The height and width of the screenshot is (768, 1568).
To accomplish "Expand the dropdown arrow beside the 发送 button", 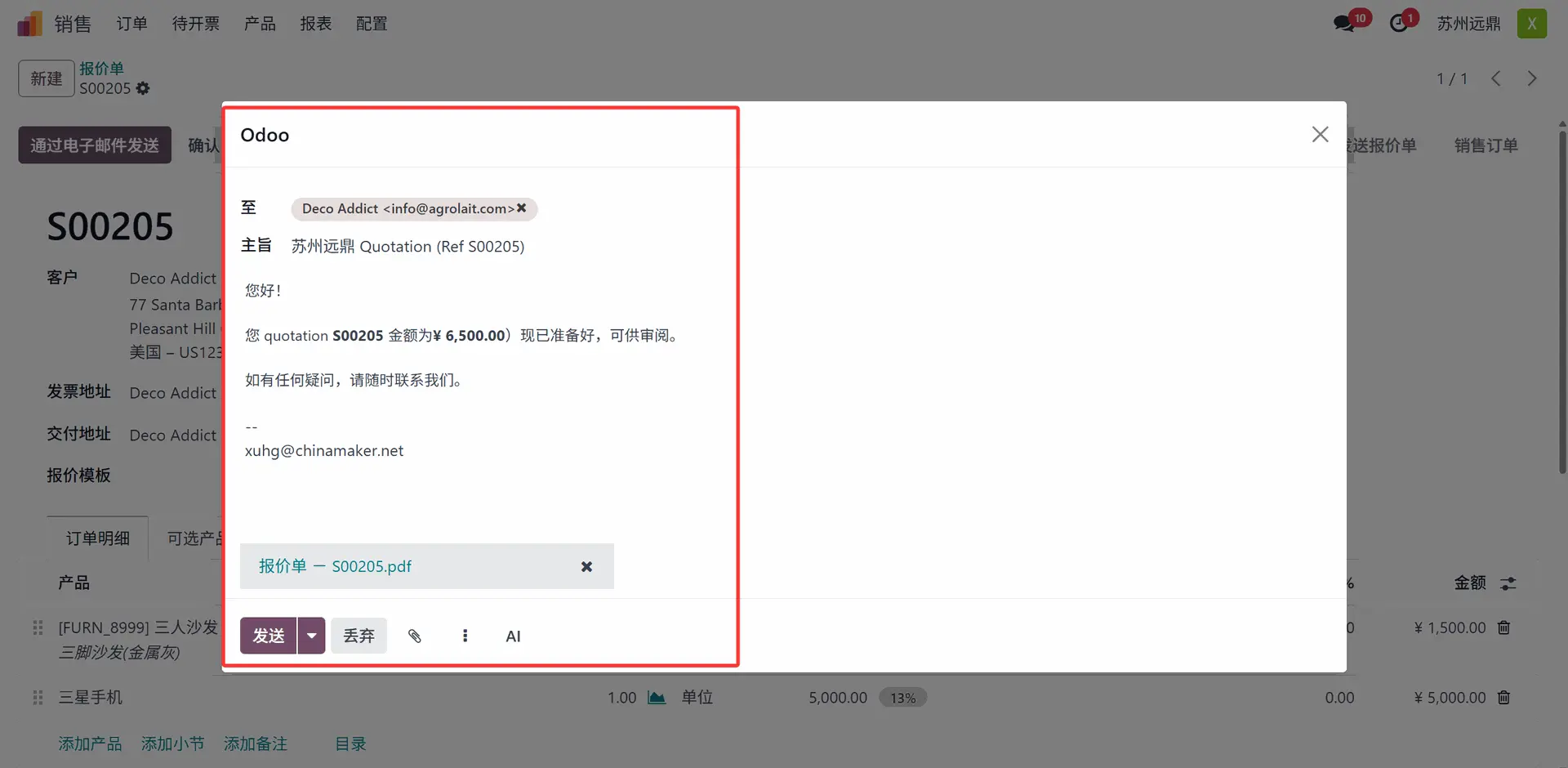I will [x=311, y=636].
